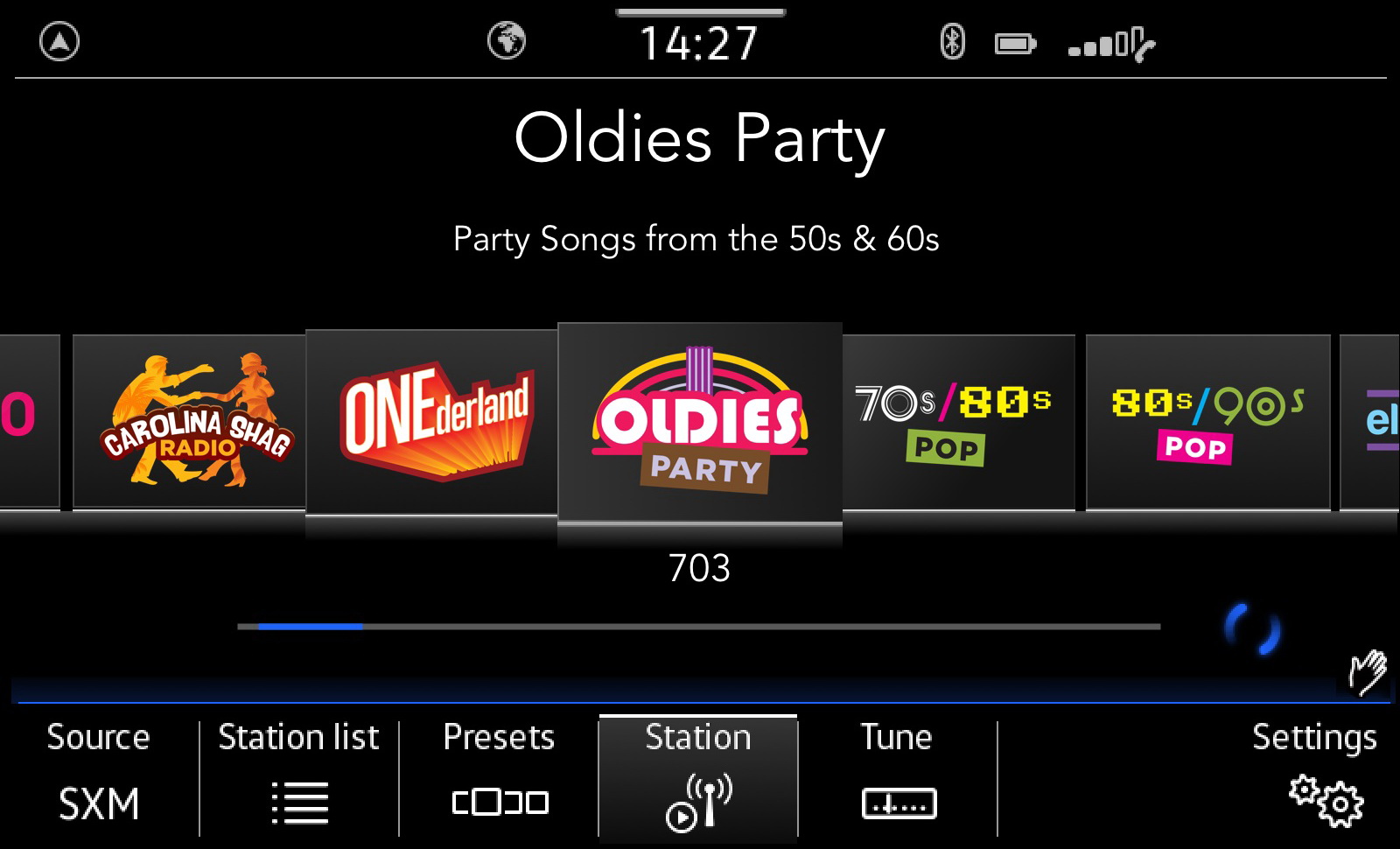Select the 80s/90s Pop station
This screenshot has height=849, width=1400.
(x=1207, y=421)
